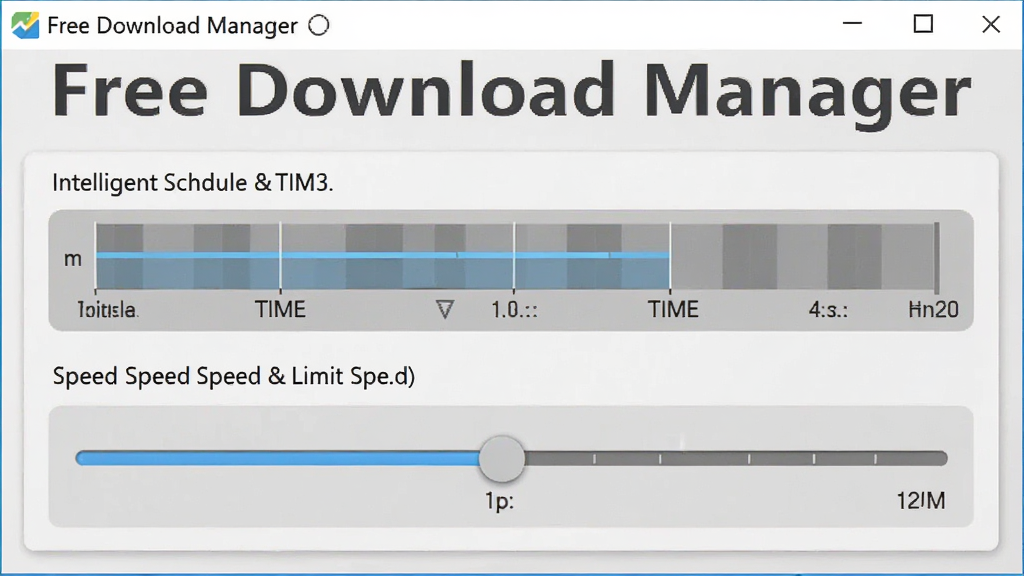The width and height of the screenshot is (1024, 576).
Task: Minimize the Free Download Manager window
Action: [852, 24]
